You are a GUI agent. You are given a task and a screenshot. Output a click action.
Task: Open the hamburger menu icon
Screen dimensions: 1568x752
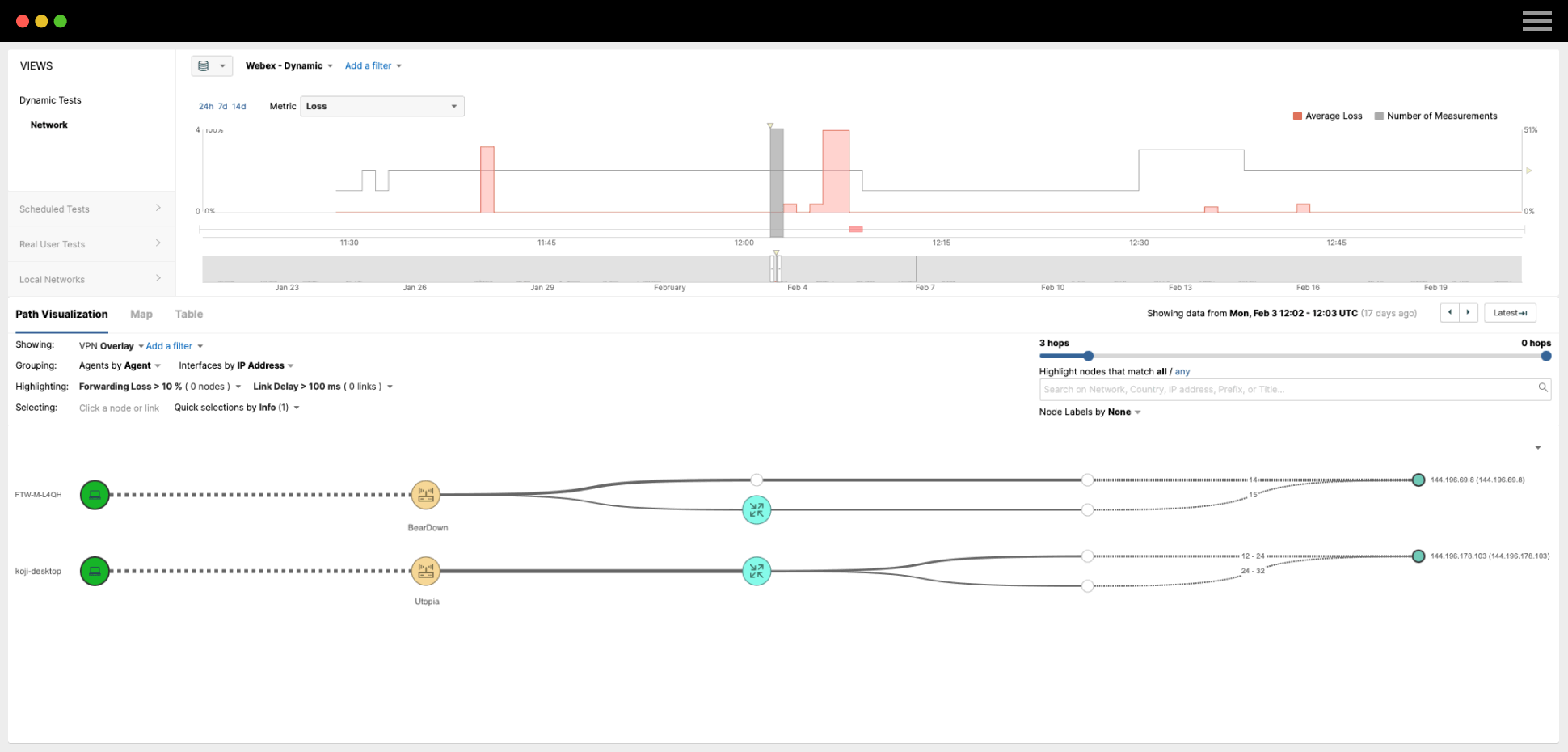pyautogui.click(x=1536, y=21)
